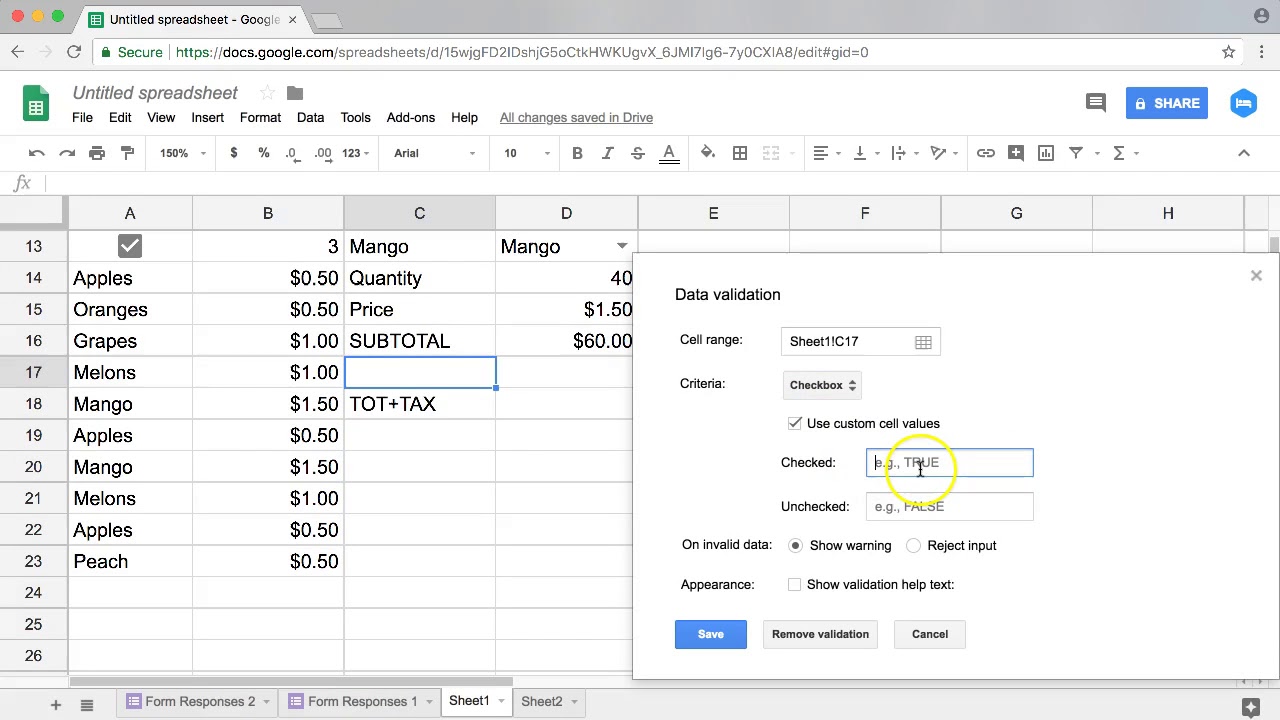This screenshot has width=1280, height=720.
Task: Format as currency with the dollar icon
Action: click(x=233, y=153)
